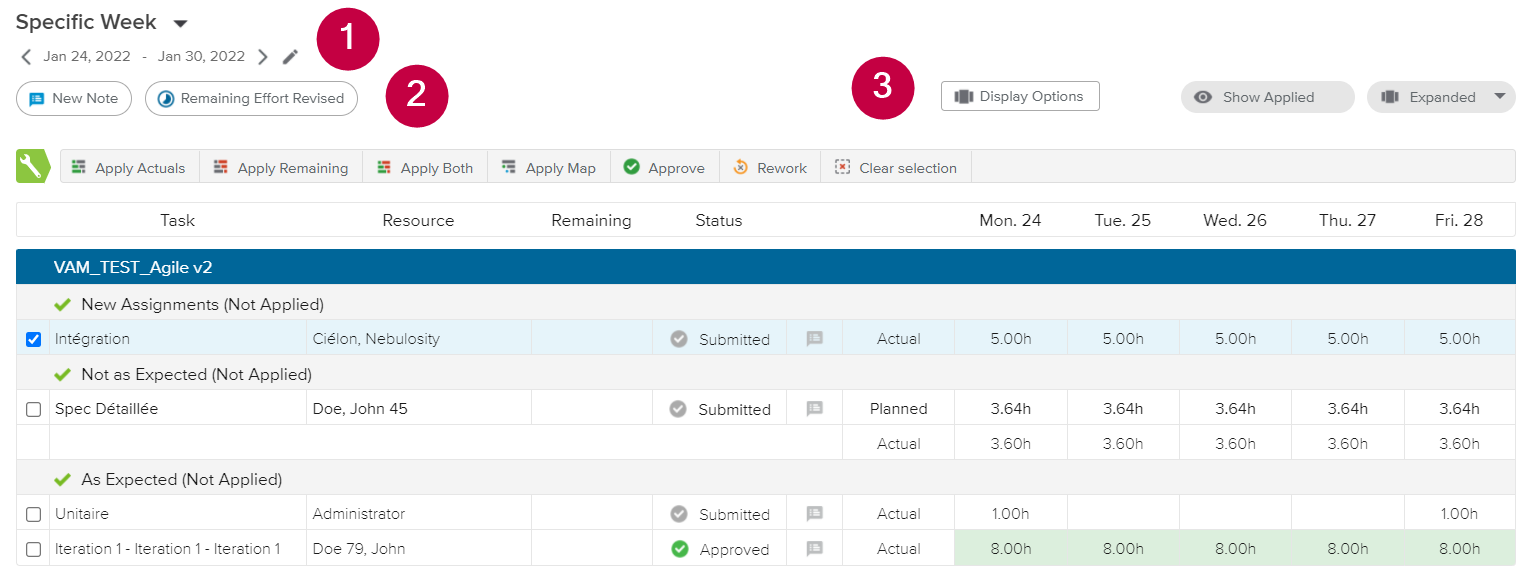Expand the Expanded view mode dropdown

(x=1498, y=97)
